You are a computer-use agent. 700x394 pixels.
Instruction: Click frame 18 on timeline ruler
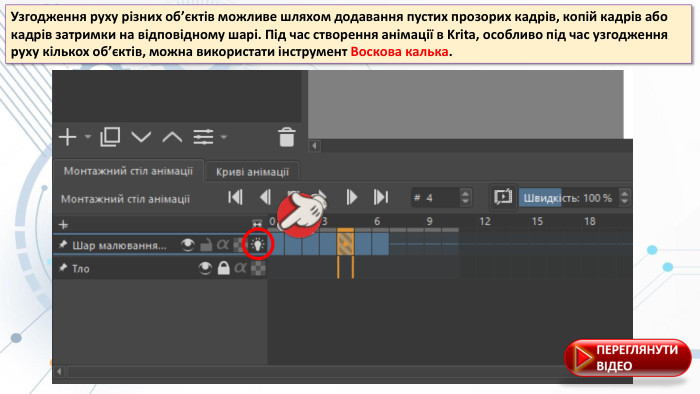(590, 221)
